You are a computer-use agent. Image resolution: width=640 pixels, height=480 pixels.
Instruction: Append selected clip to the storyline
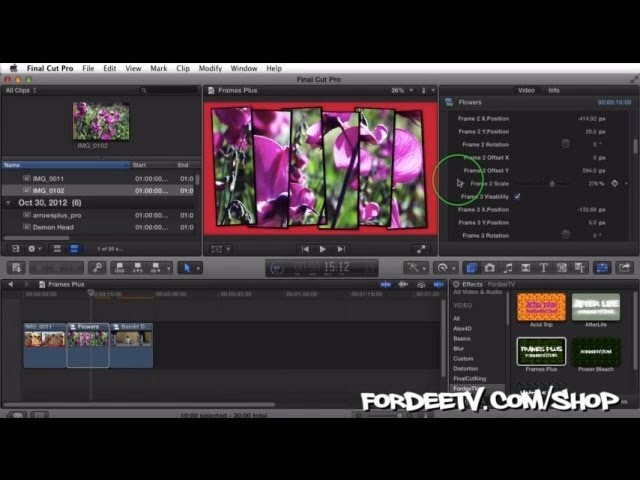pyautogui.click(x=156, y=268)
